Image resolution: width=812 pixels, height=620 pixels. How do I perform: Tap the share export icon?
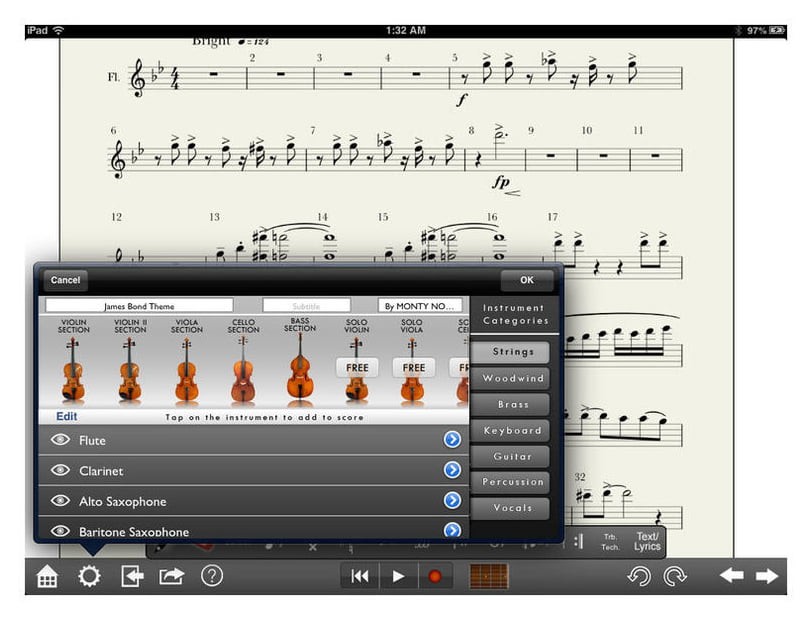[172, 576]
